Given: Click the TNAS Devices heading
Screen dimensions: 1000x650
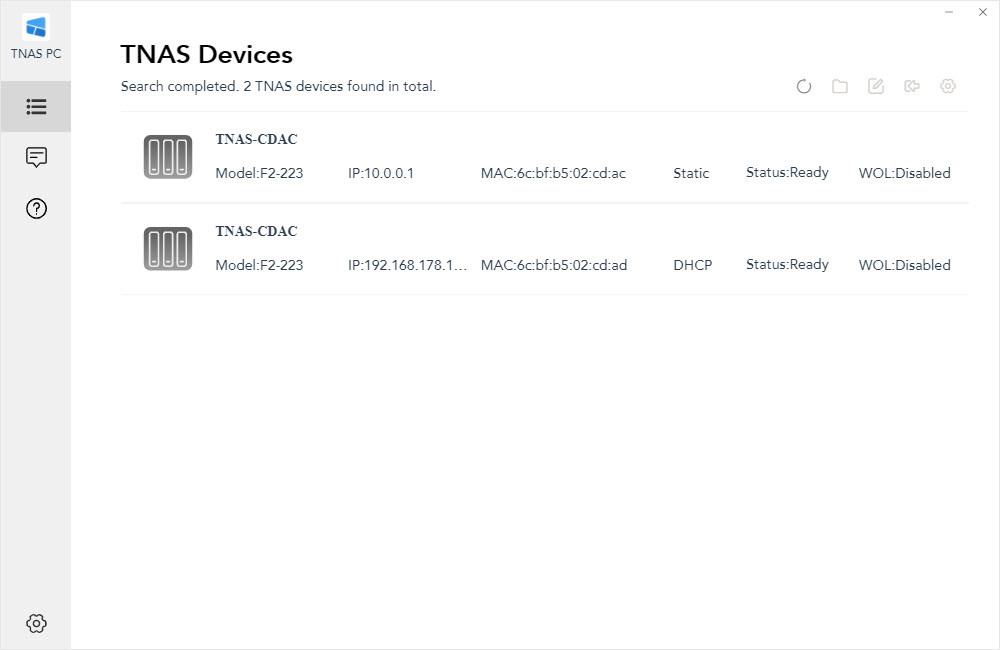Looking at the screenshot, I should coord(207,54).
